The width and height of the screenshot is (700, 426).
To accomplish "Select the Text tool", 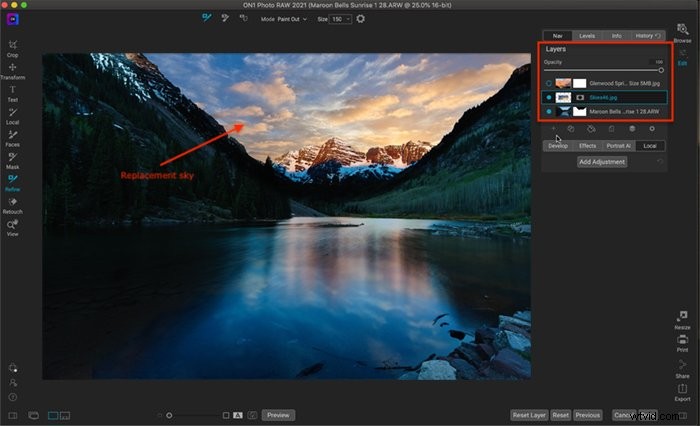I will tap(12, 94).
